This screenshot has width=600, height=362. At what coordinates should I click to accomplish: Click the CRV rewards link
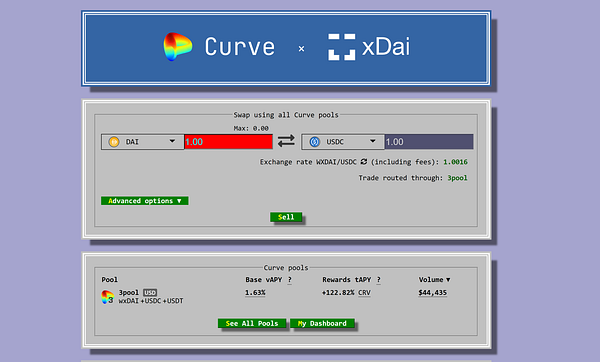364,292
